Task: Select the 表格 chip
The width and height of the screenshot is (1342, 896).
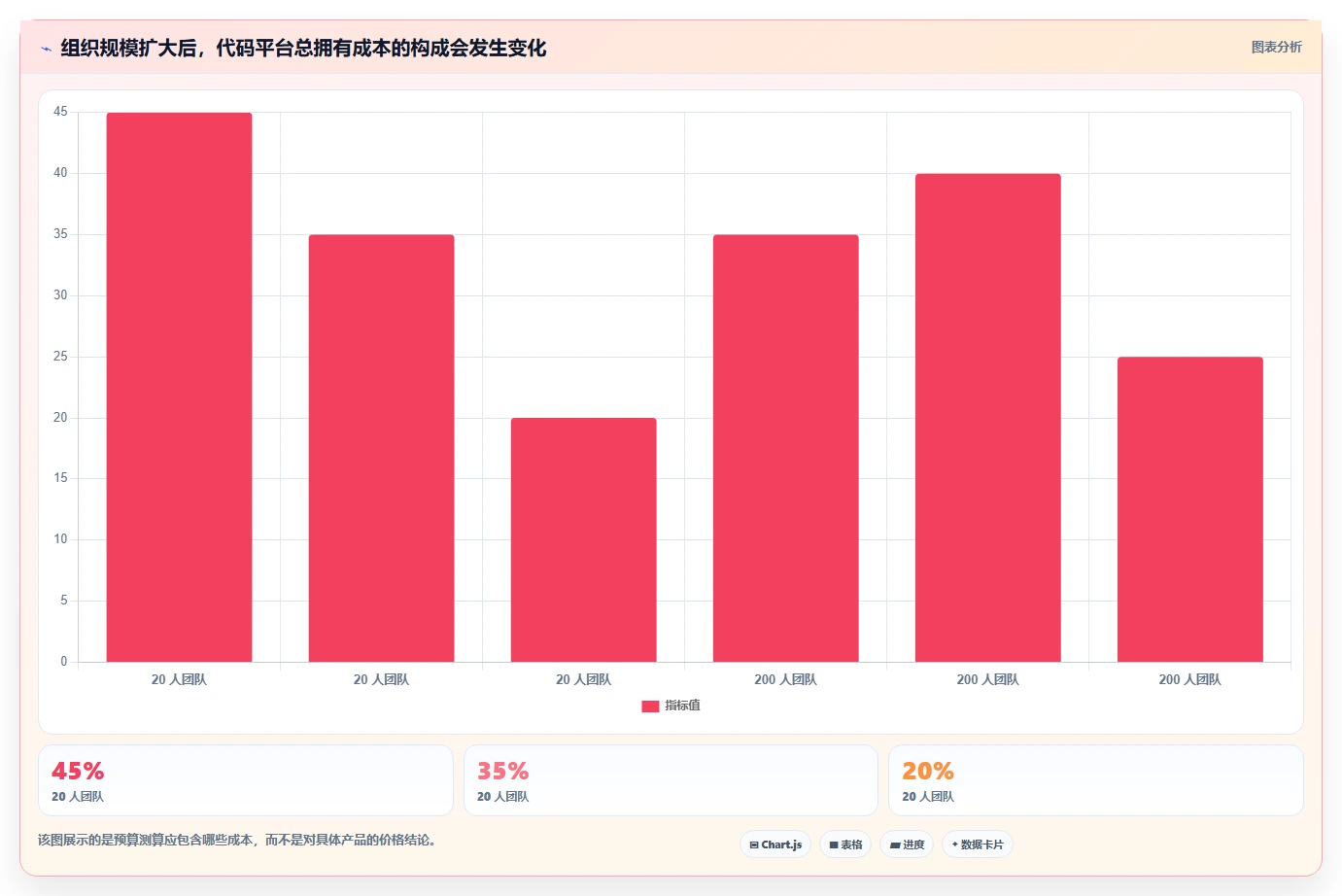Action: click(845, 844)
